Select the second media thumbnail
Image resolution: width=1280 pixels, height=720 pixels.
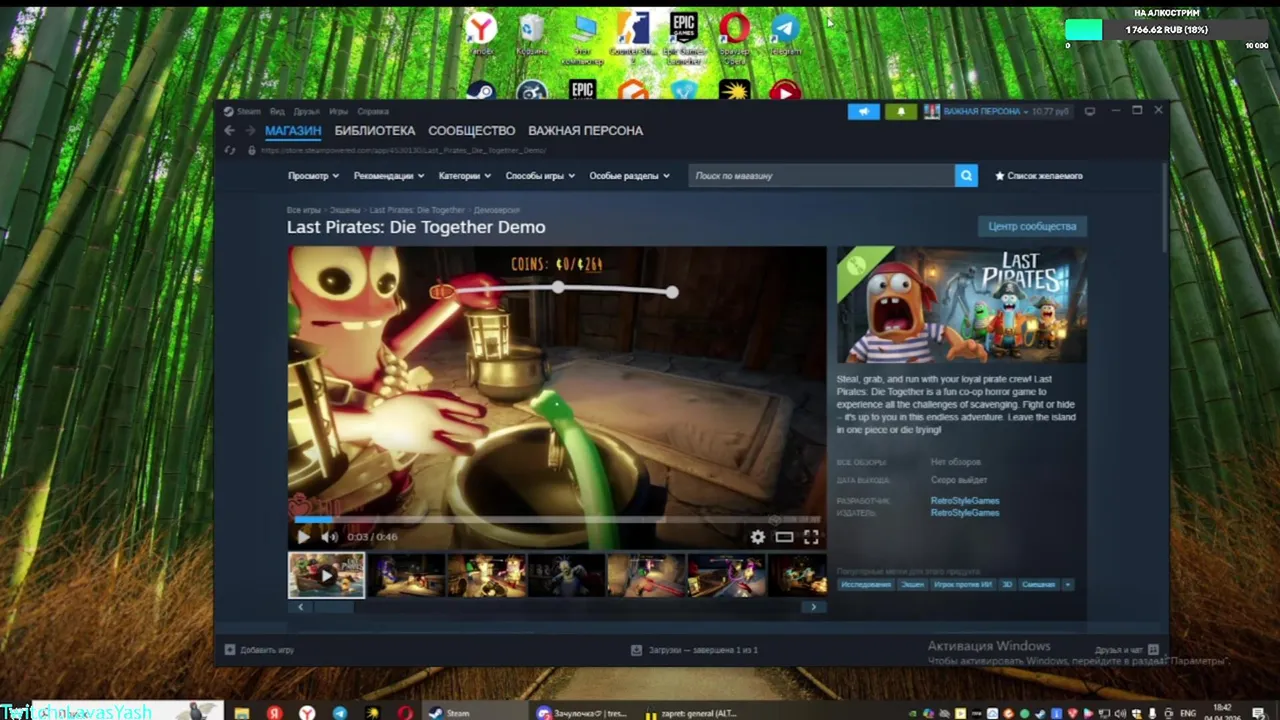click(406, 576)
